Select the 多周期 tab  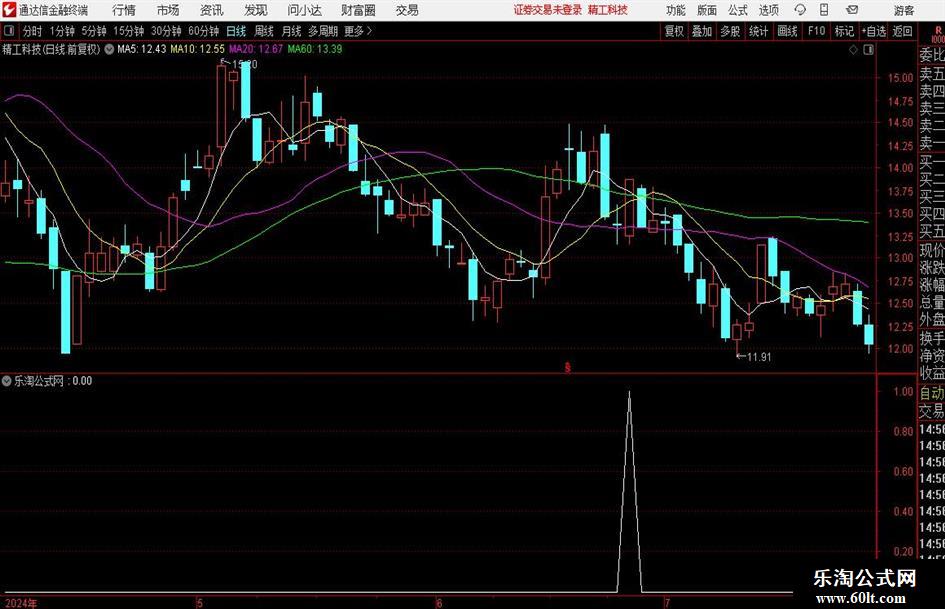click(323, 31)
